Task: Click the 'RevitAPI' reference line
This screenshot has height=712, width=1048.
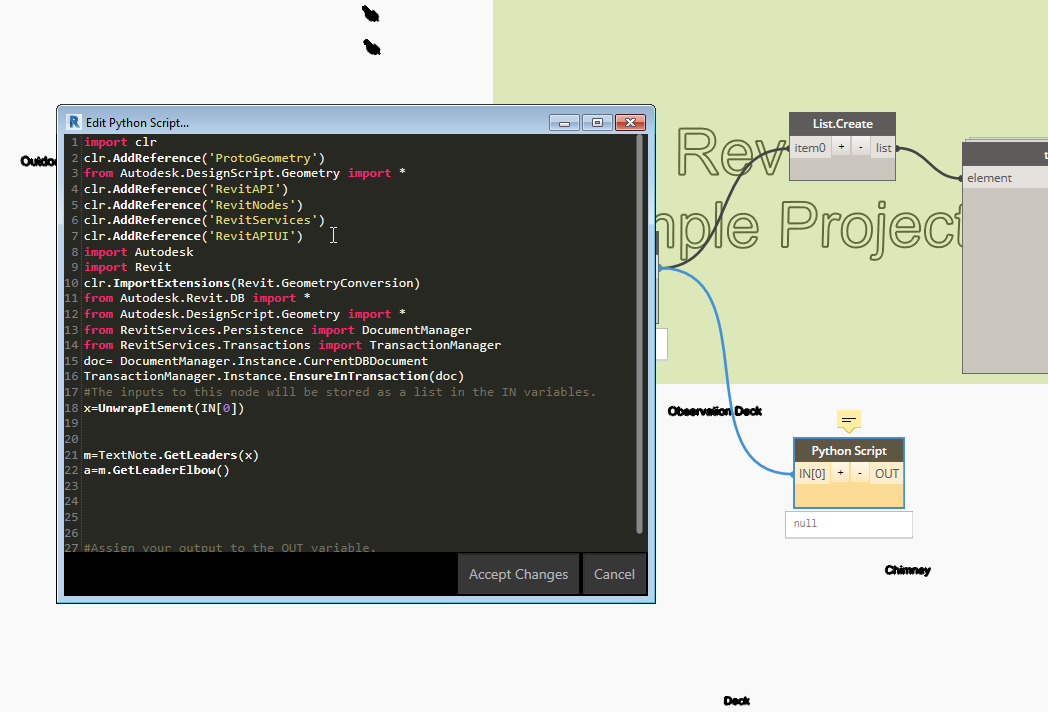Action: coord(186,189)
